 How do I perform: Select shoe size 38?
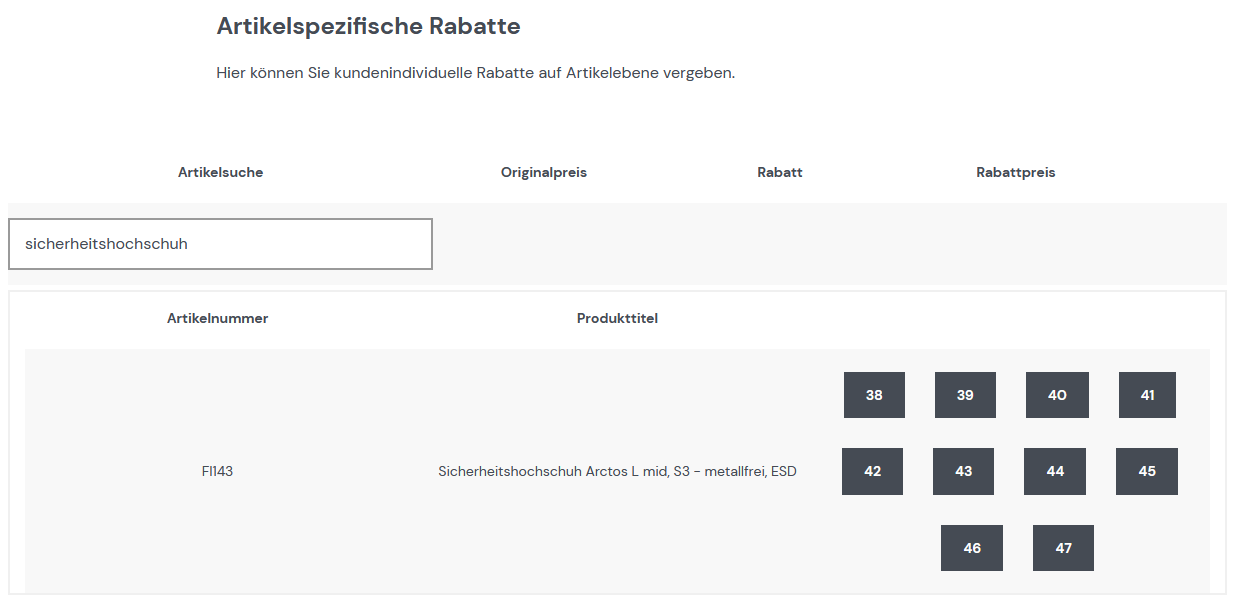(x=874, y=395)
